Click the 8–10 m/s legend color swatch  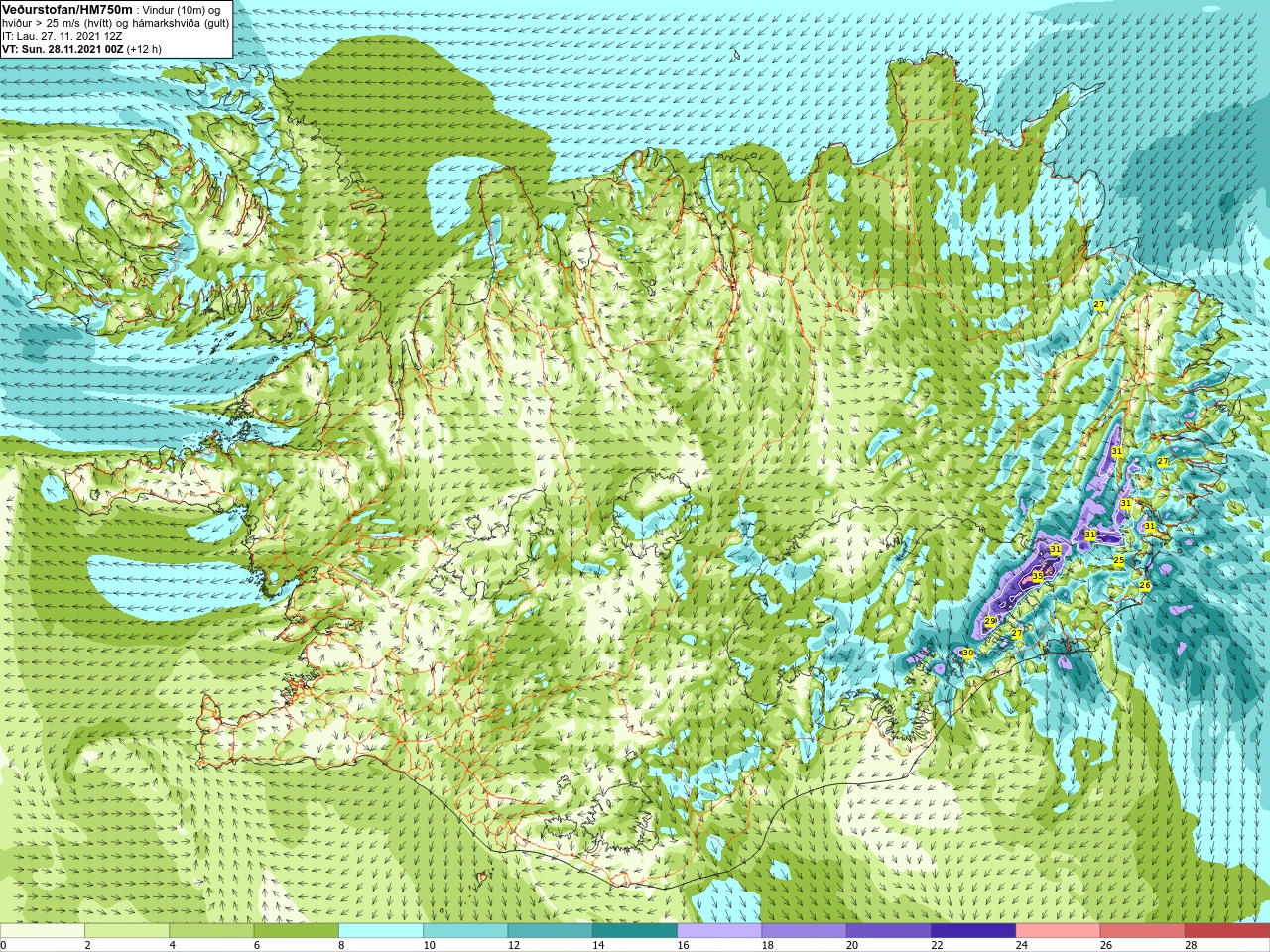pyautogui.click(x=381, y=931)
